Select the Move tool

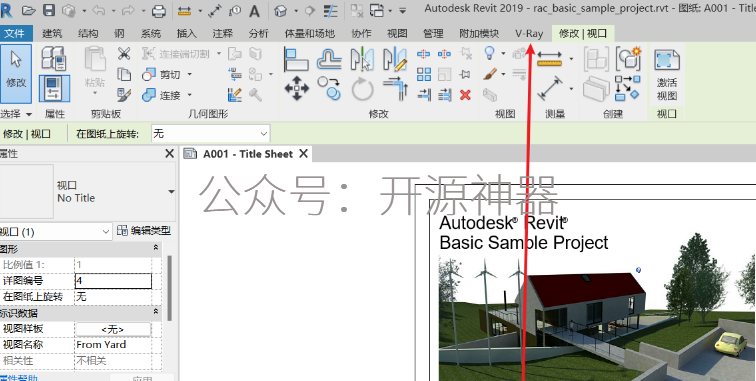click(x=296, y=89)
